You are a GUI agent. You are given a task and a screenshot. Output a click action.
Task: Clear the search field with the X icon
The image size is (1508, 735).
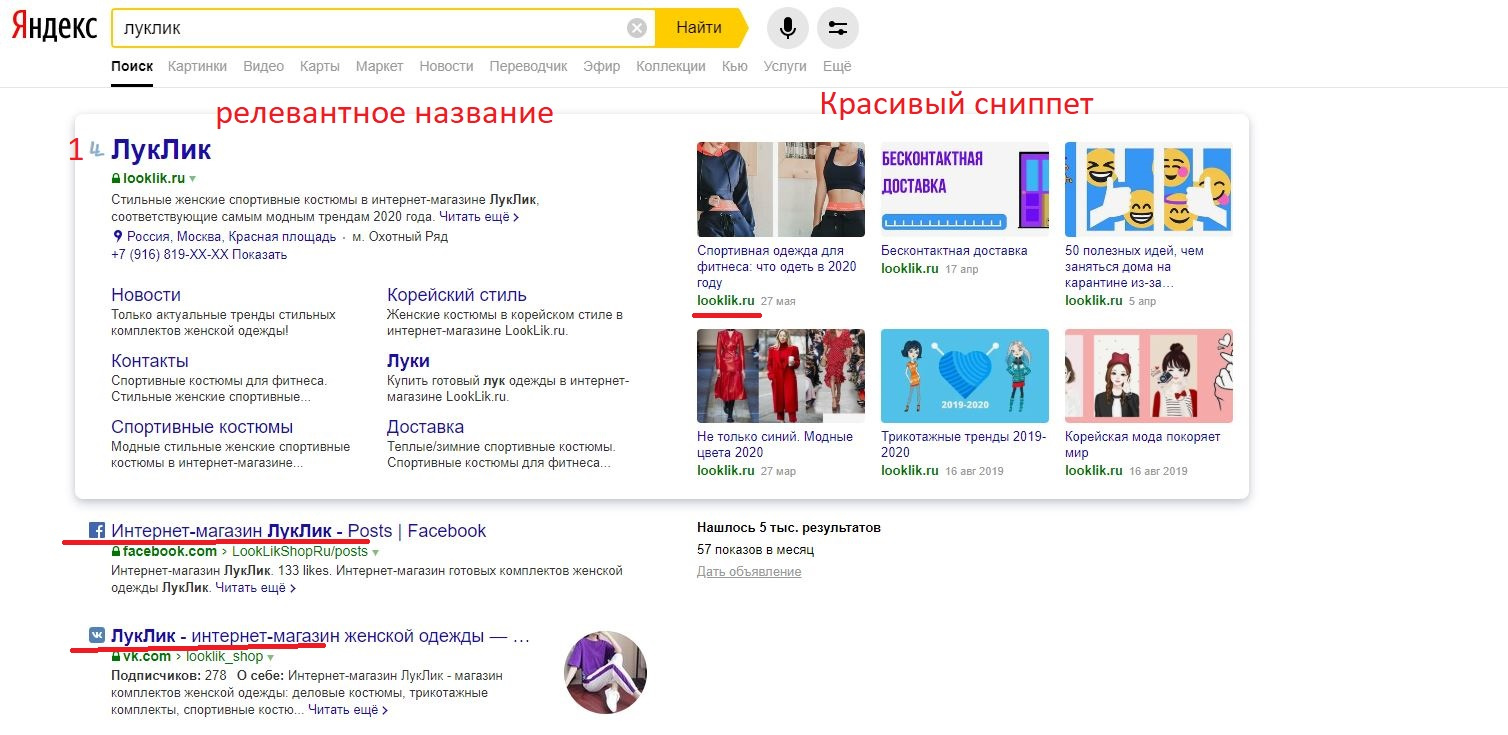coord(637,28)
